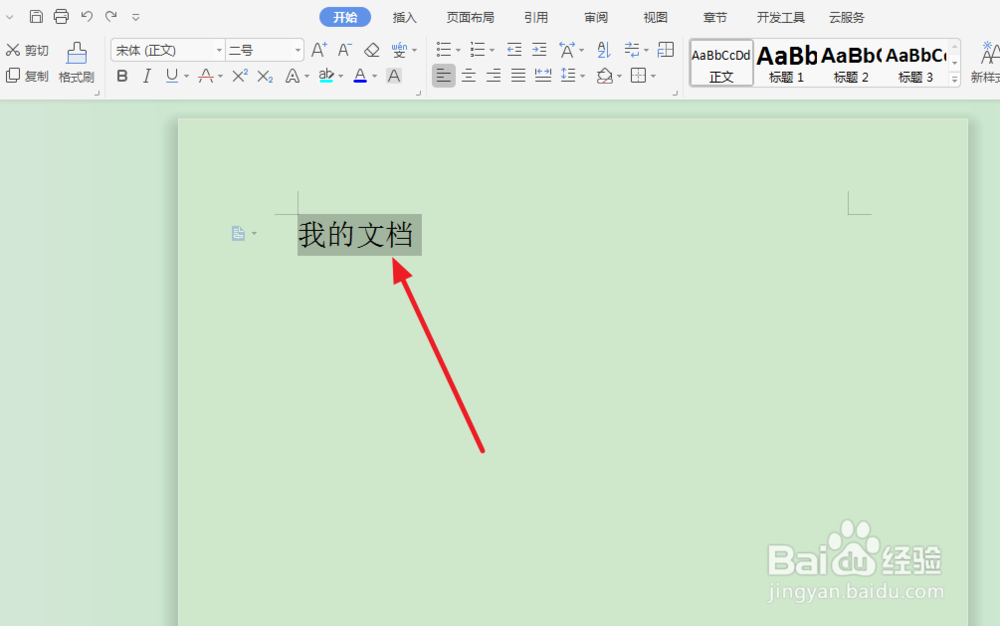Image resolution: width=1000 pixels, height=626 pixels.
Task: Click the sort A-Z icon
Action: click(x=603, y=50)
